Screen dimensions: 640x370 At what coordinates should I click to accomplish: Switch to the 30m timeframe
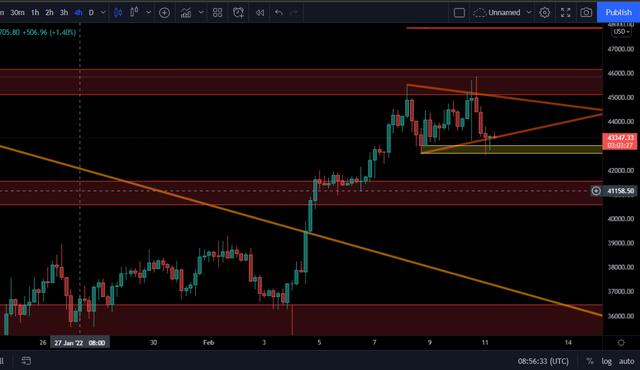17,13
